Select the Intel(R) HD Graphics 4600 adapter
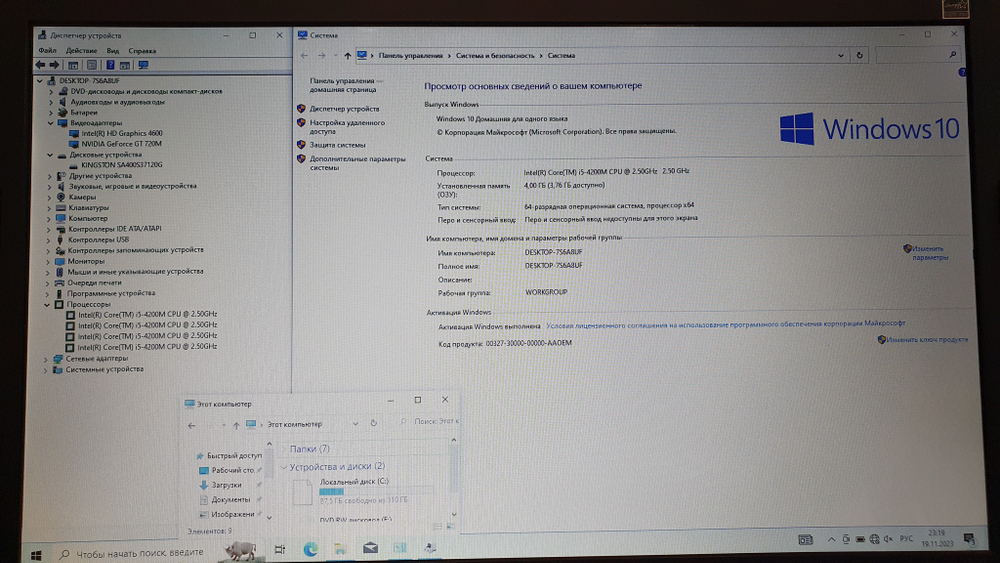 click(122, 133)
